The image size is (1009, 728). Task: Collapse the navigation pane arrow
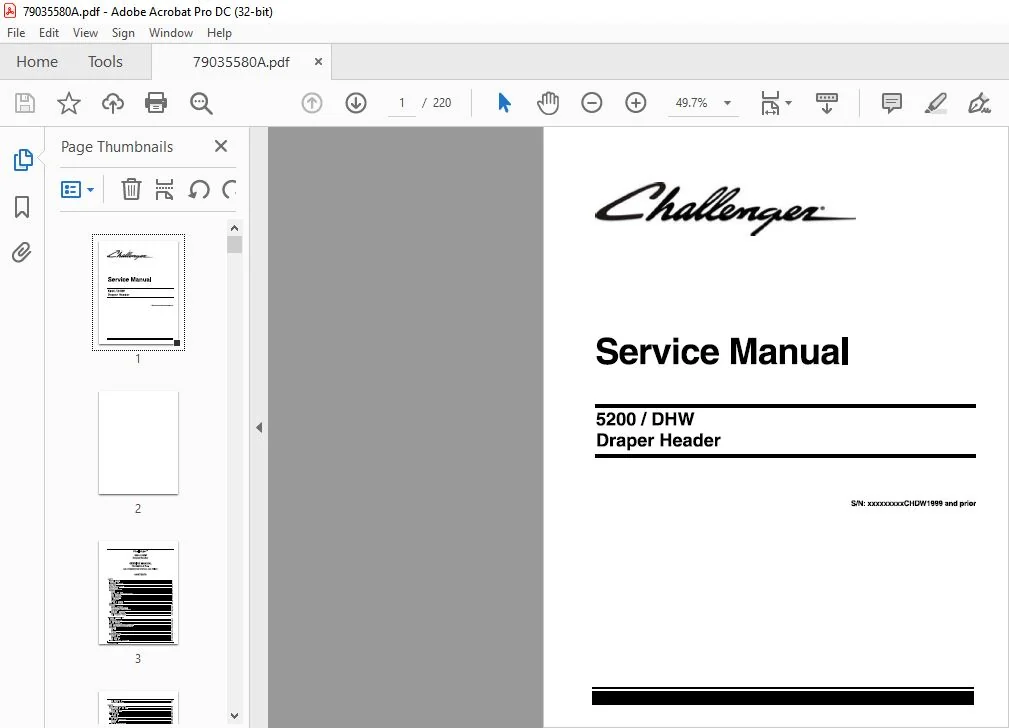pos(259,427)
